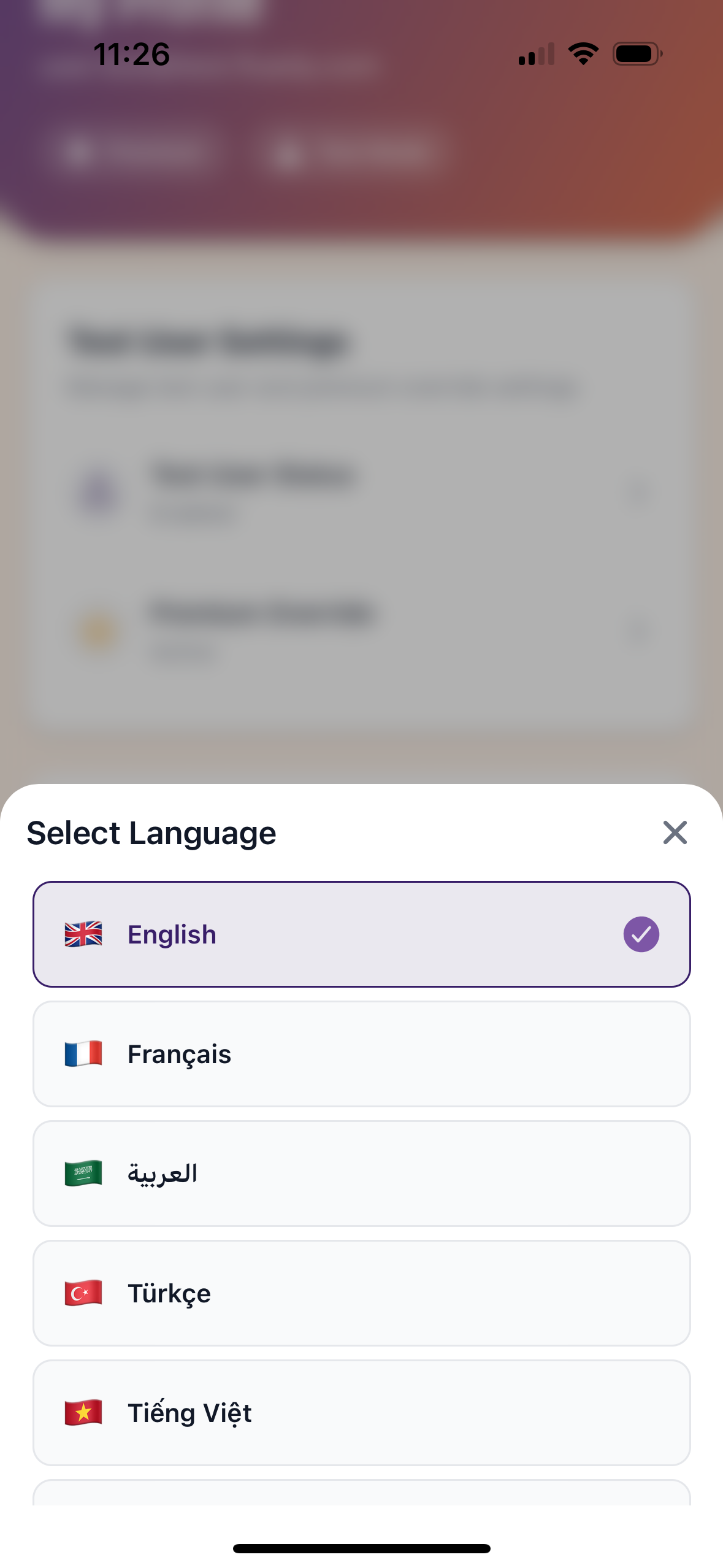Tap the blurred chevron on second settings row

(639, 632)
